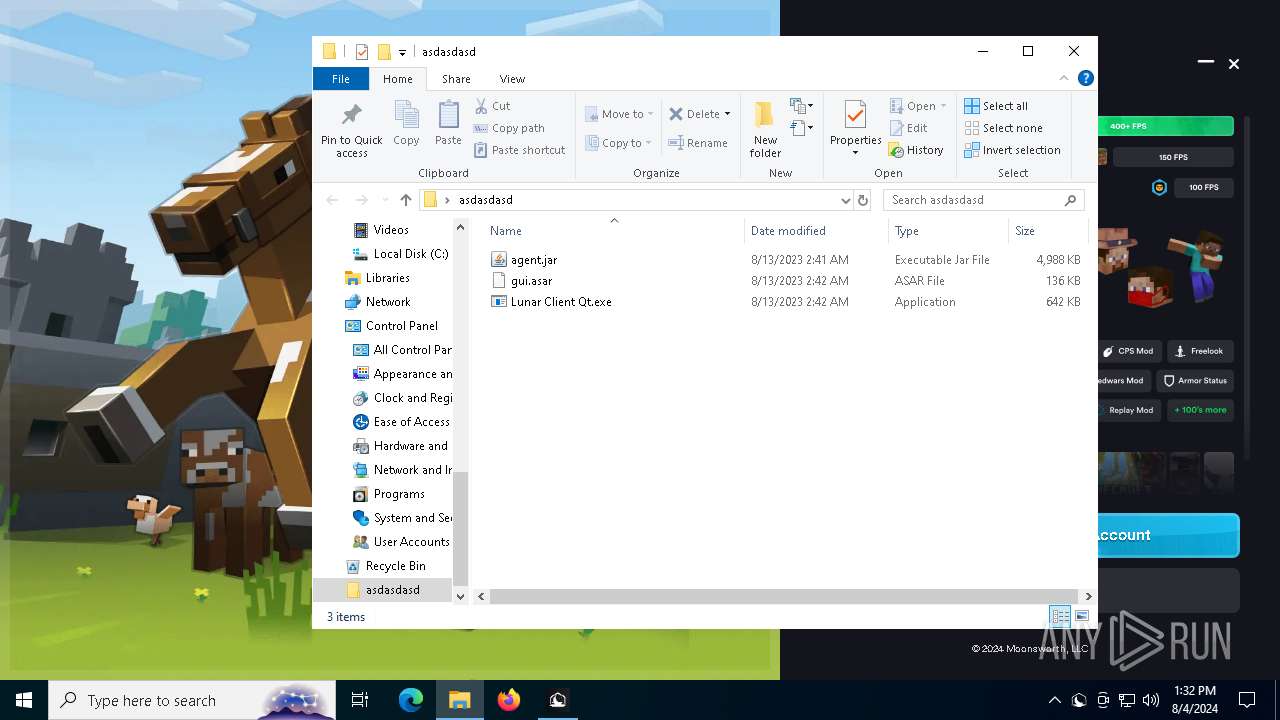
Task: Open Customize Quick Access Toolbar dropdown
Action: pyautogui.click(x=402, y=52)
